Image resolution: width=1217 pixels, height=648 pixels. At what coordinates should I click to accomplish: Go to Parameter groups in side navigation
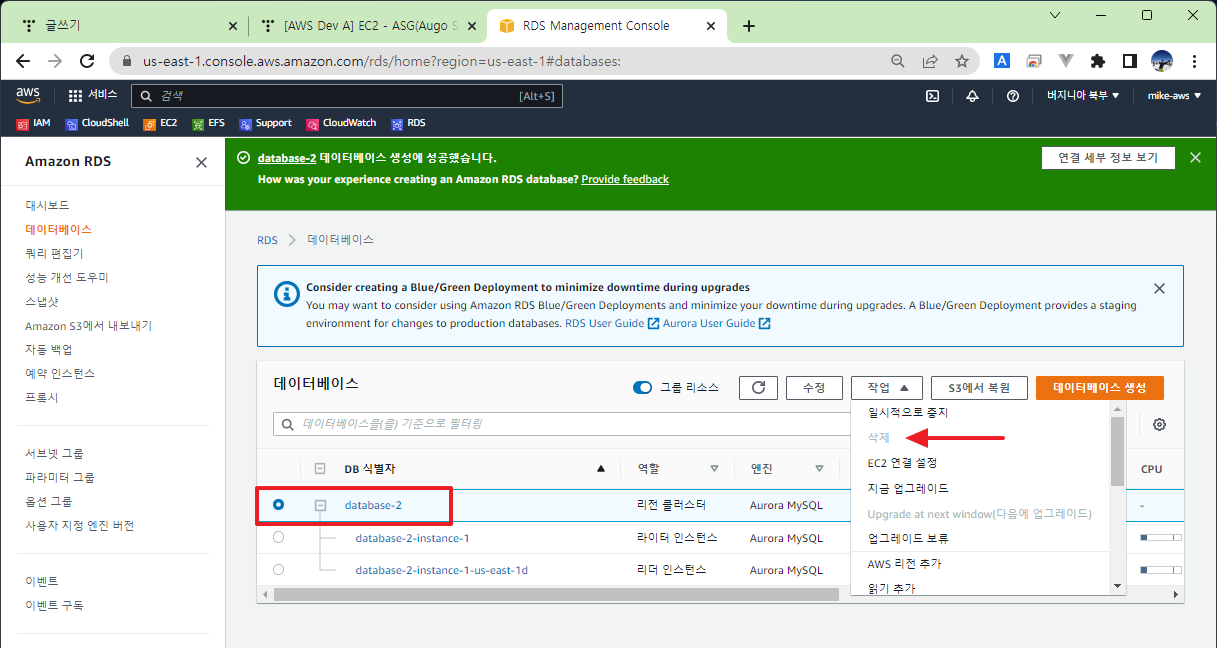[60, 477]
